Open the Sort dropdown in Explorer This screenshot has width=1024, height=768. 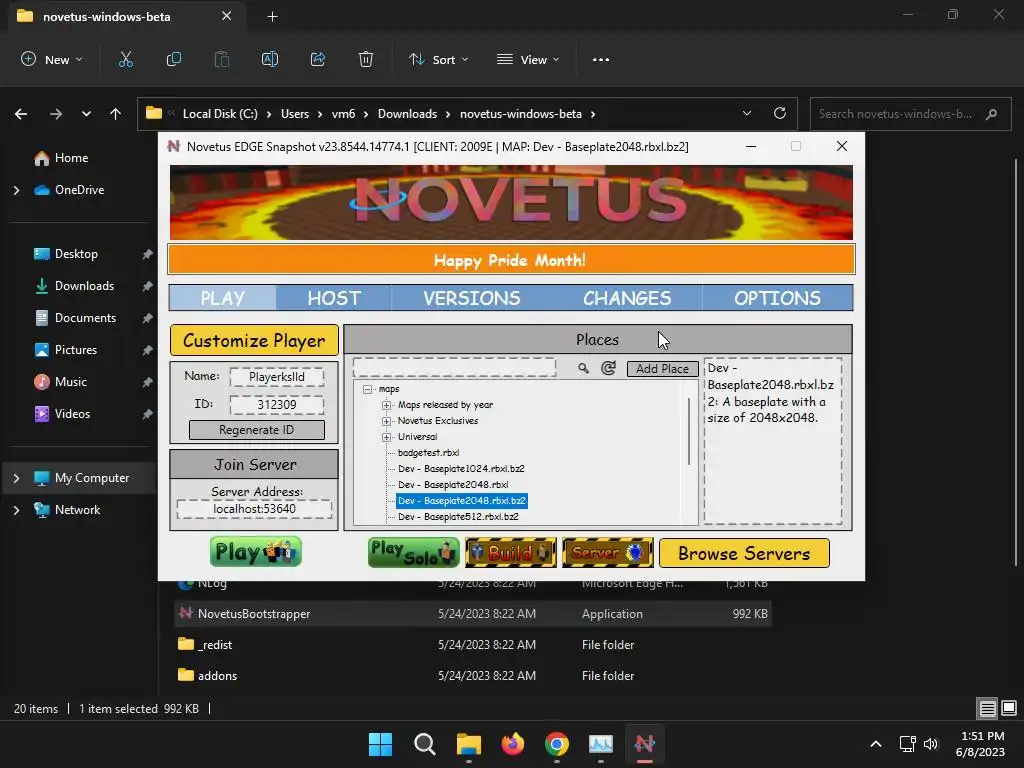pos(438,59)
